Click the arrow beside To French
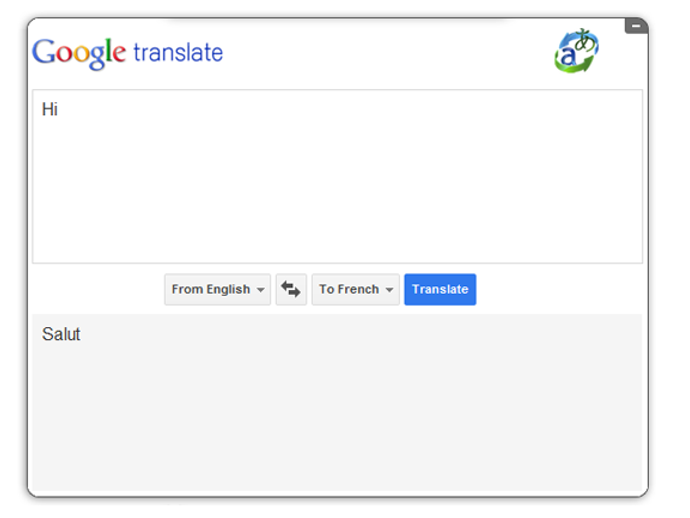This screenshot has width=690, height=518. click(x=389, y=290)
